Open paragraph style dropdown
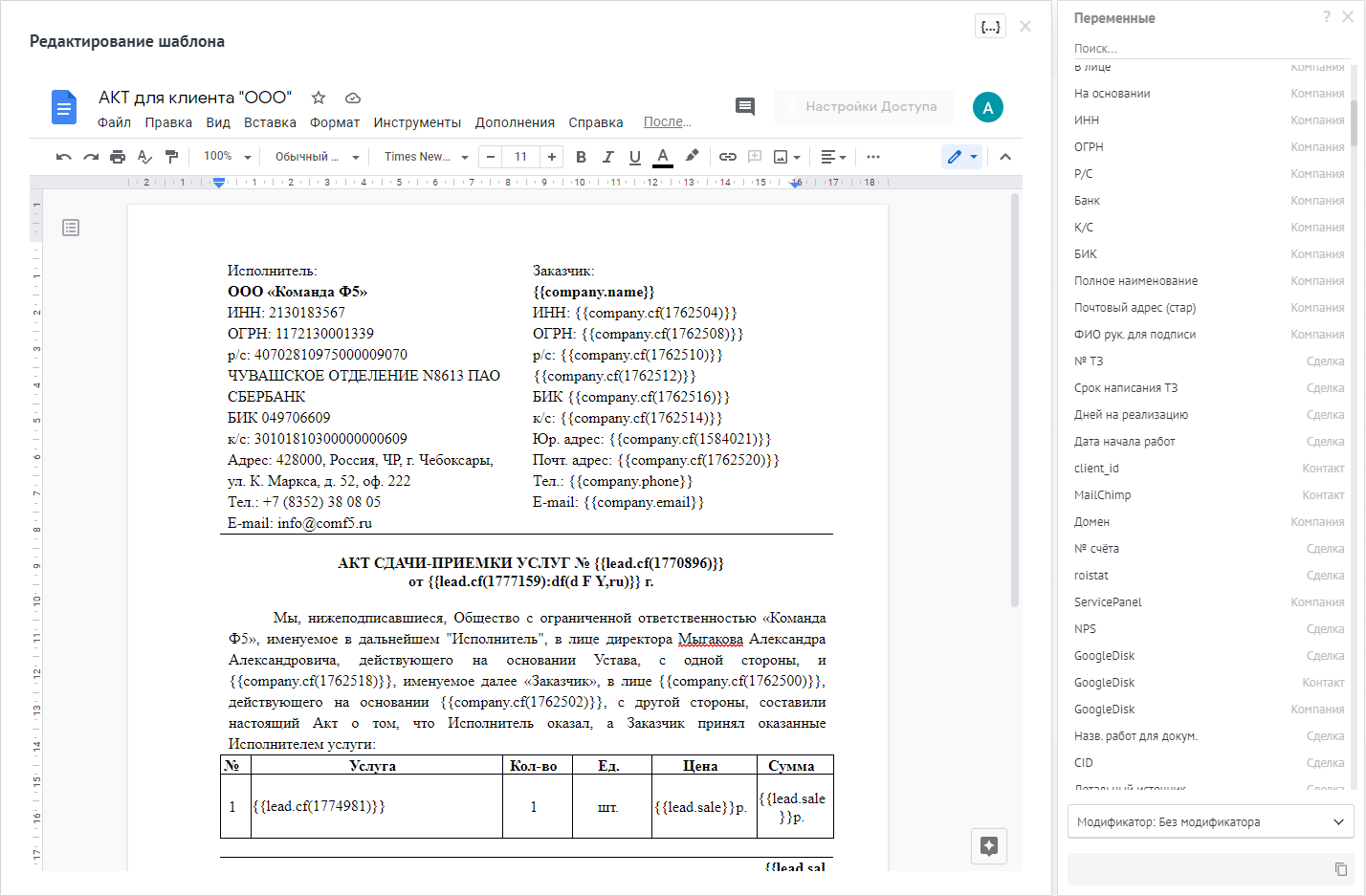Screen dimensions: 1366x896 (x=318, y=157)
